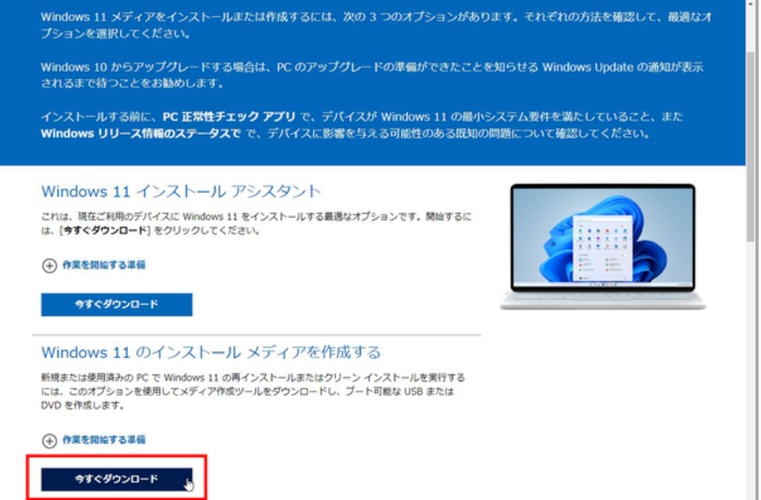Image resolution: width=761 pixels, height=500 pixels.
Task: Click paragraph starting 'Windows 10 からアップグレード'
Action: point(372,75)
